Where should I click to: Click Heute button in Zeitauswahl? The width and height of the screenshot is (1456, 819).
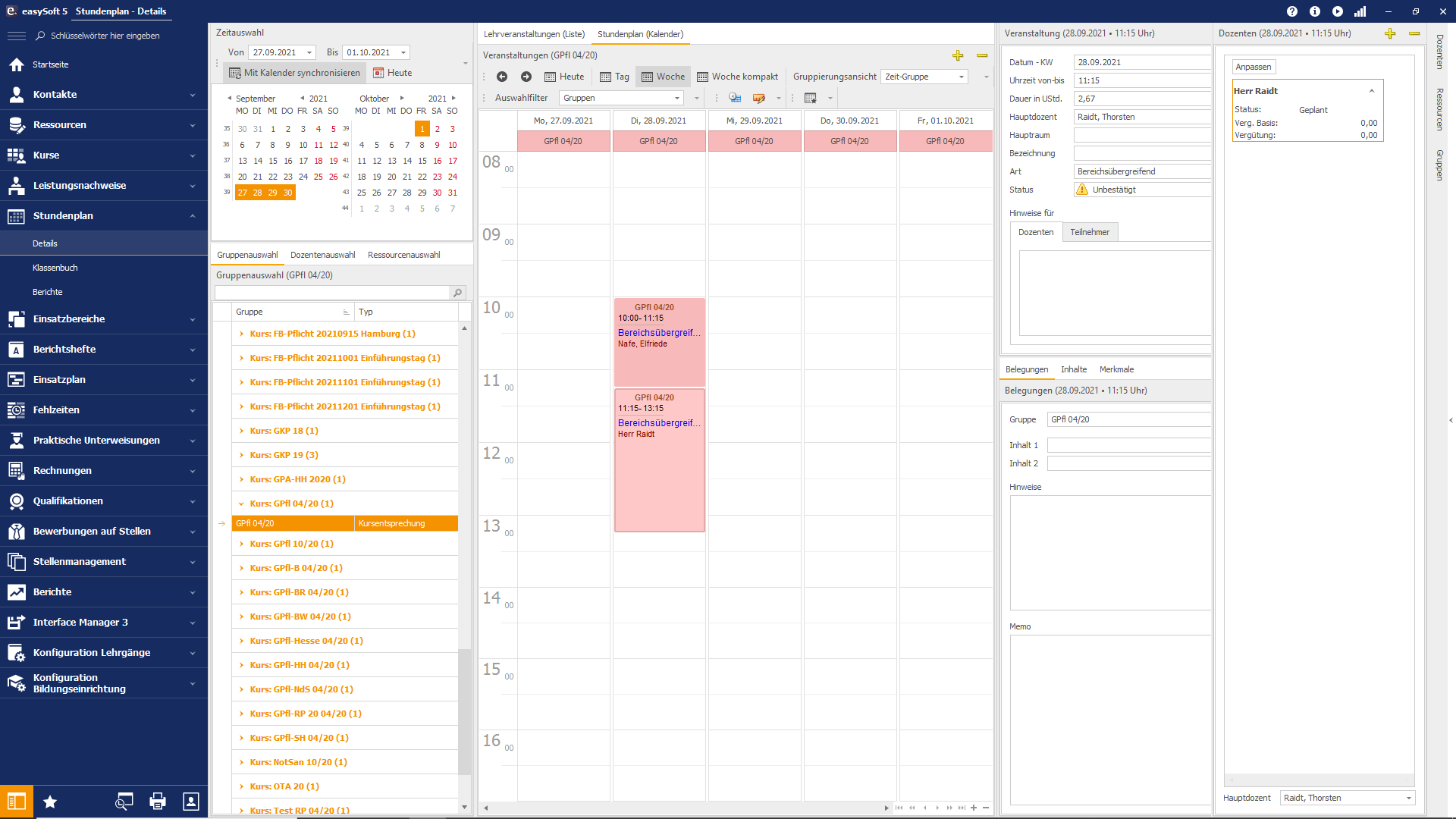coord(393,73)
